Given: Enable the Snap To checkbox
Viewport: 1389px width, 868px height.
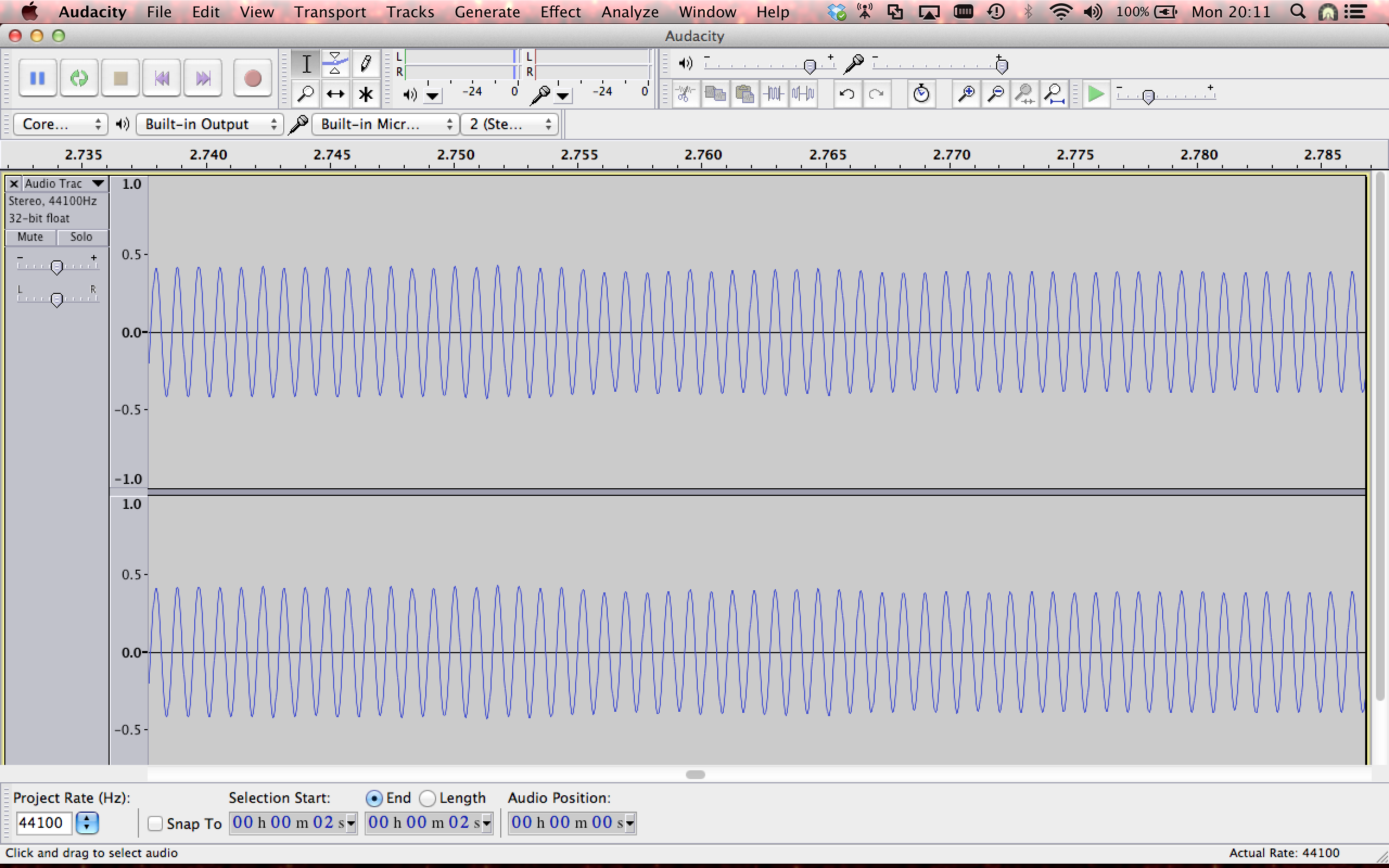Looking at the screenshot, I should point(155,823).
